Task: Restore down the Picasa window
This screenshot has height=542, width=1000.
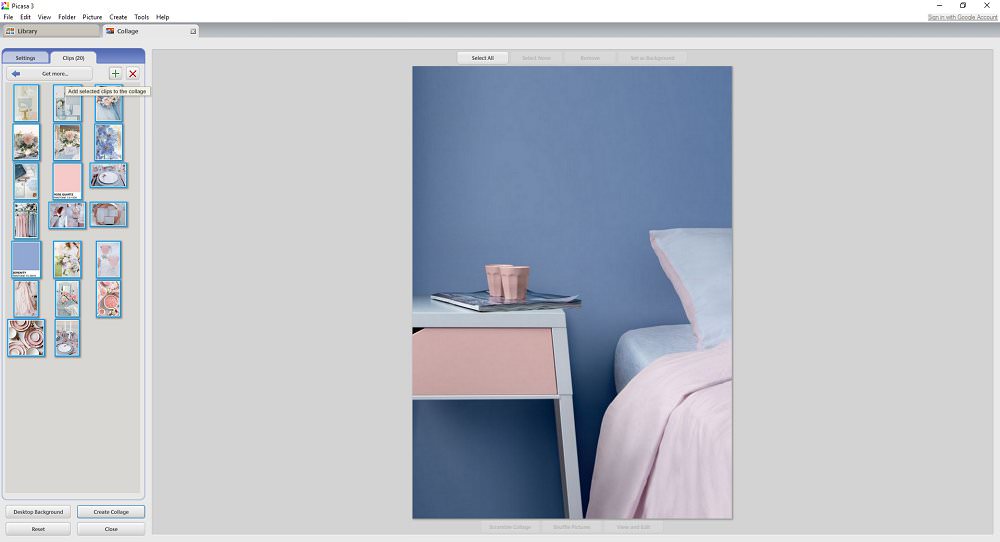Action: (963, 5)
